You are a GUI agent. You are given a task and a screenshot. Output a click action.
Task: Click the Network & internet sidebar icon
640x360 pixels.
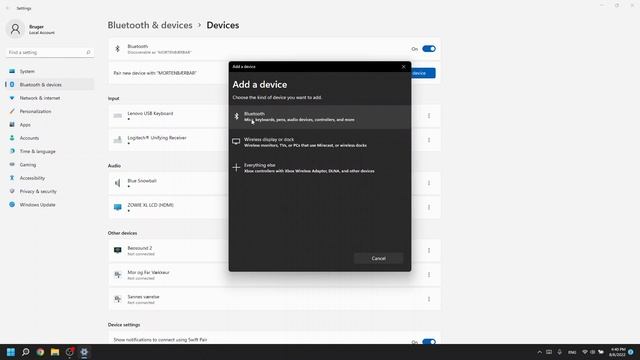12,98
